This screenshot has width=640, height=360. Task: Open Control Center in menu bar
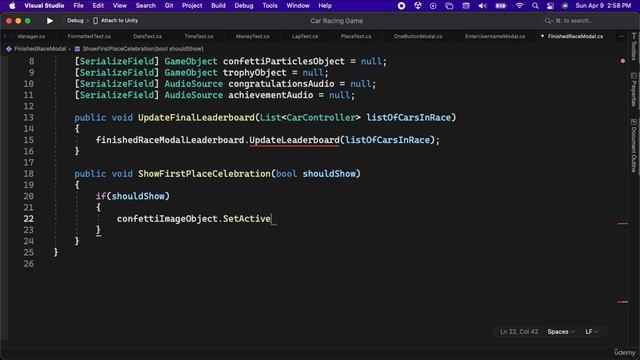(x=550, y=6)
